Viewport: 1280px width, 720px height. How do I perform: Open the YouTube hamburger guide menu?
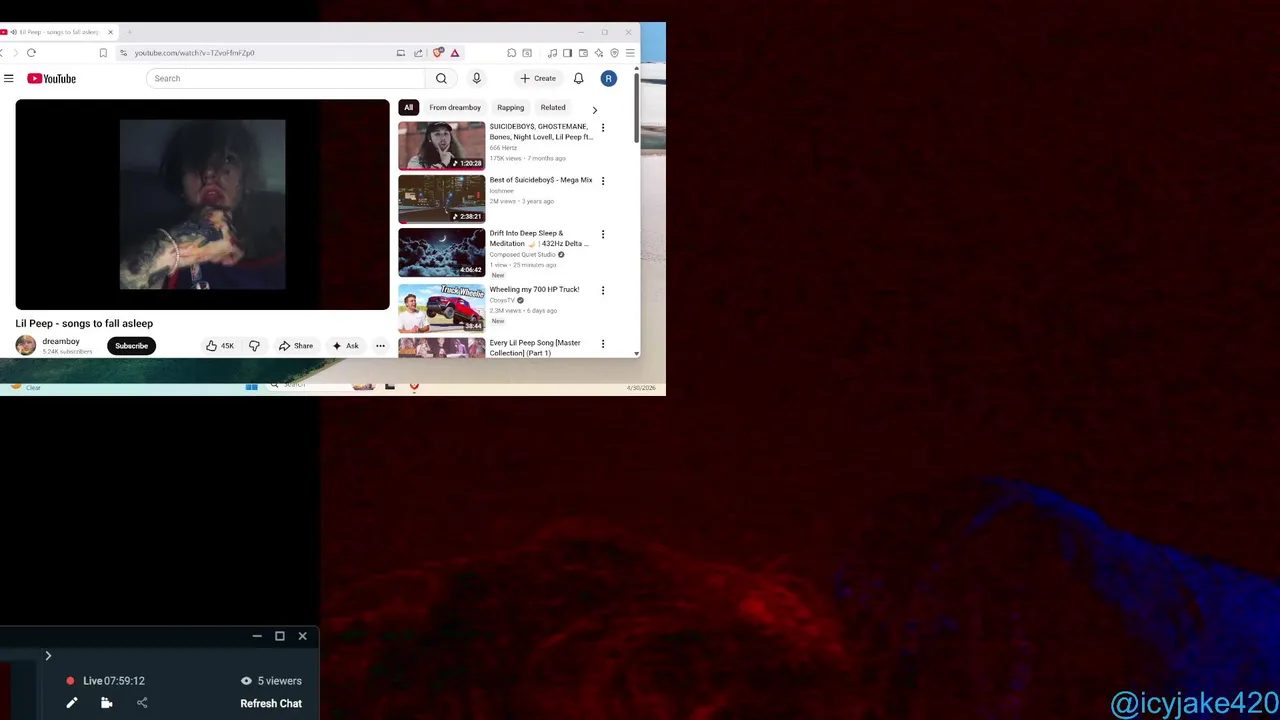click(8, 78)
